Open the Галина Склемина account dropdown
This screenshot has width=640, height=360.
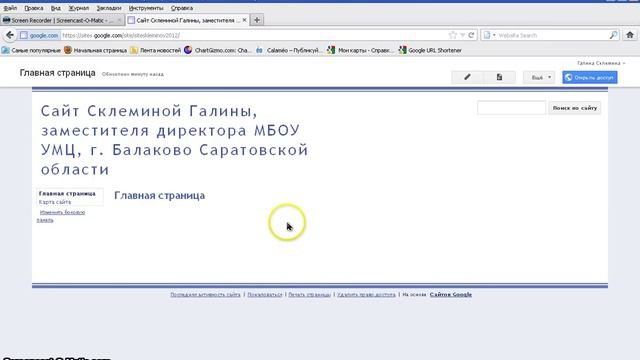tap(601, 63)
